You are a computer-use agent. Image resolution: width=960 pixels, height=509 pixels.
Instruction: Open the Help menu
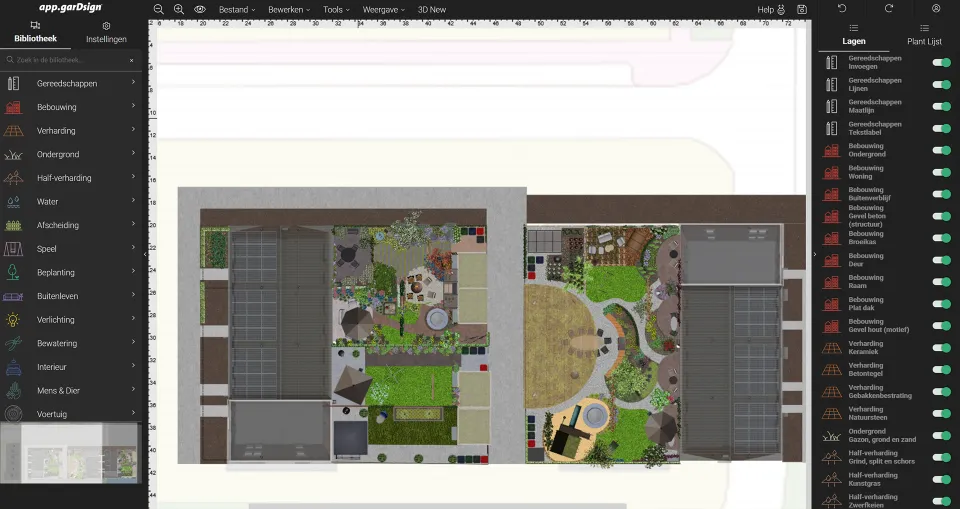[x=771, y=10]
